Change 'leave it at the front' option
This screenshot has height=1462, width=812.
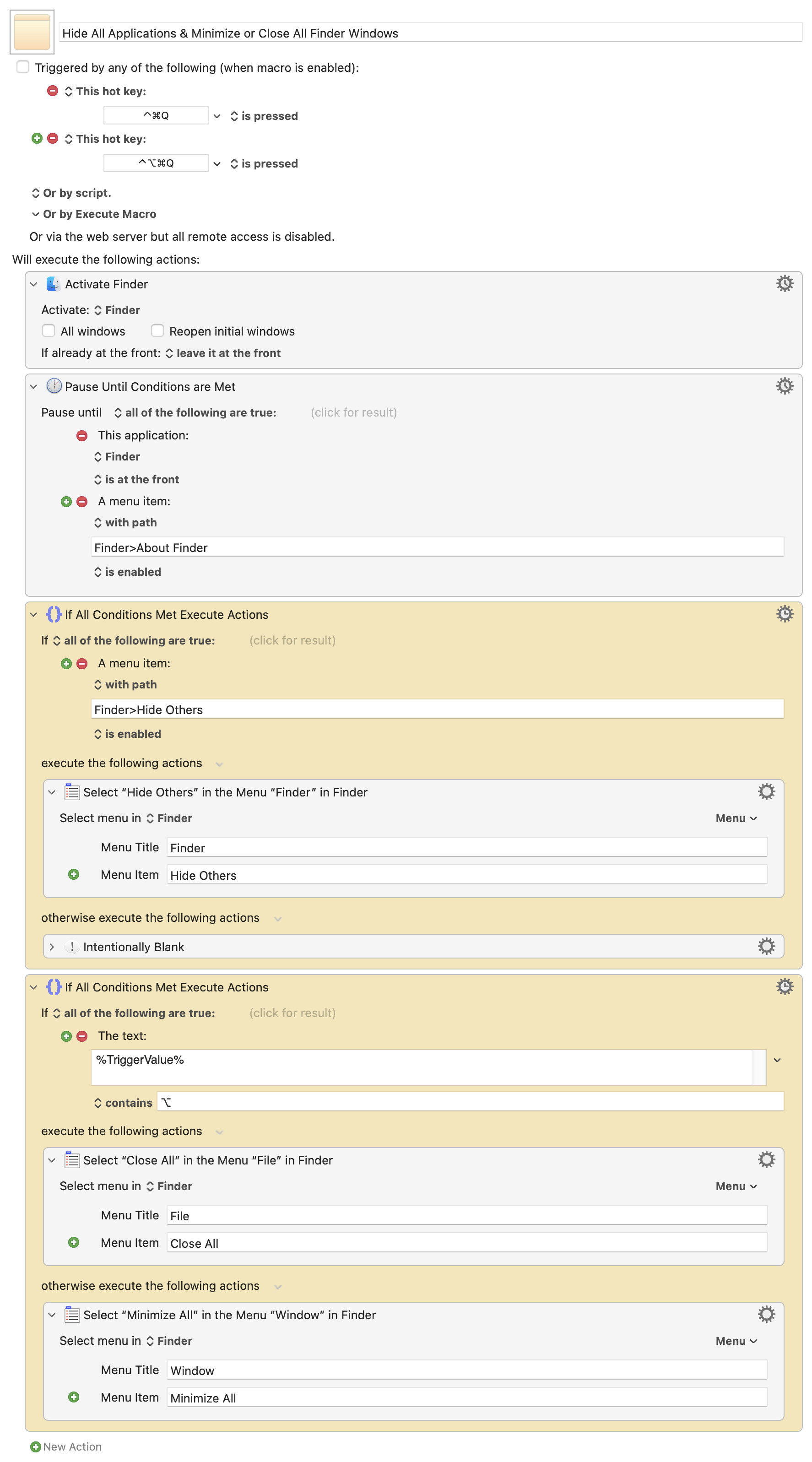click(223, 353)
